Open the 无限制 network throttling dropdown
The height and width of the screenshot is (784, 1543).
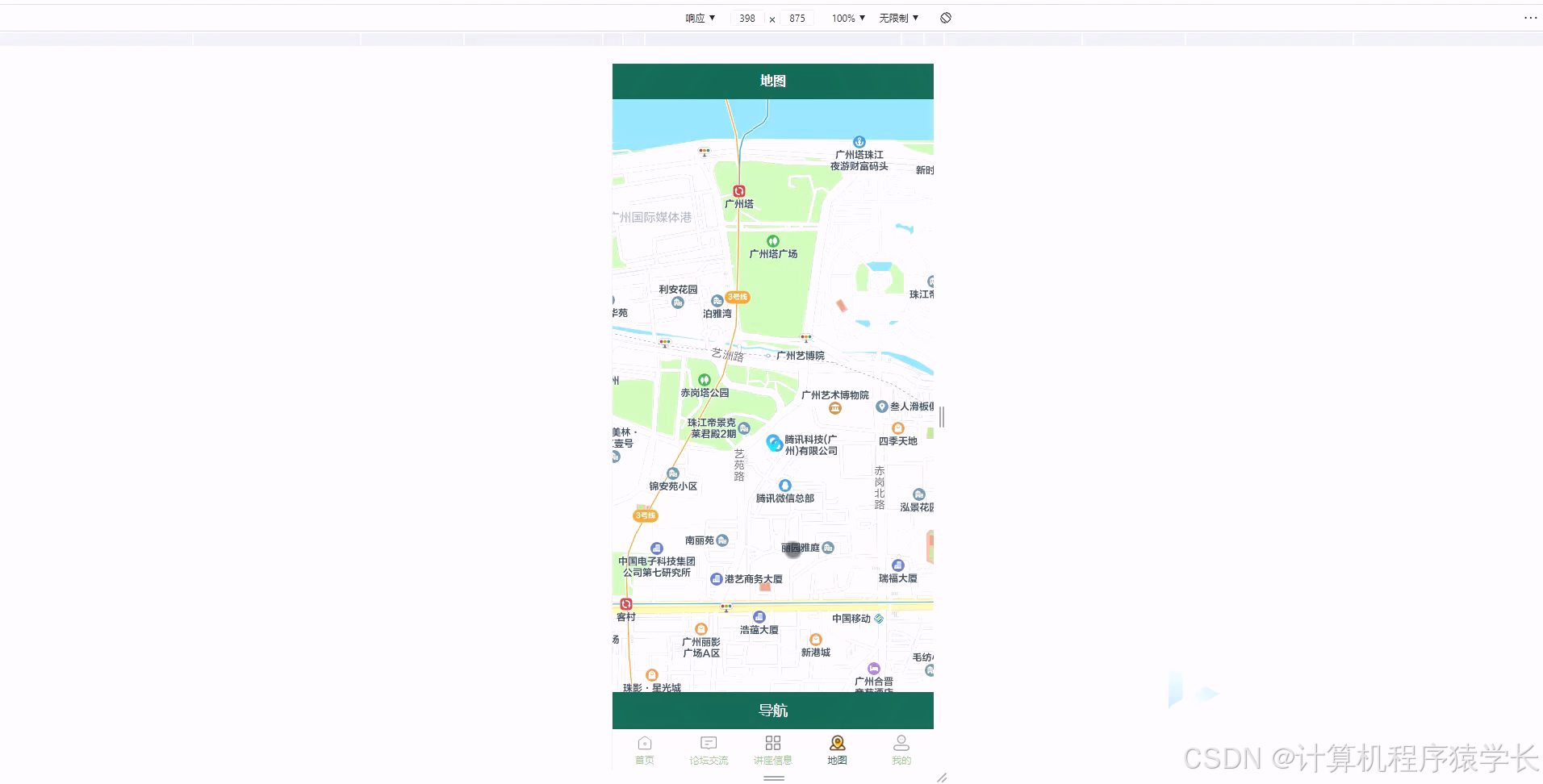pyautogui.click(x=897, y=18)
